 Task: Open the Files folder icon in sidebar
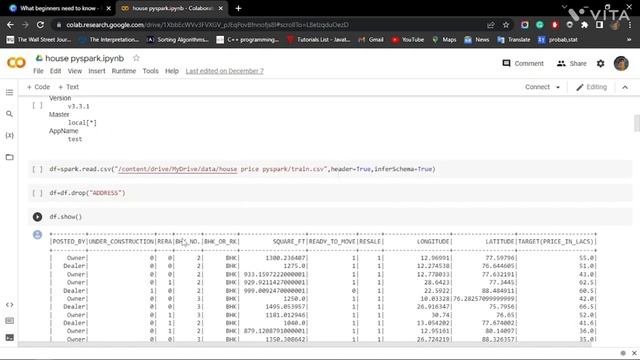pos(9,157)
